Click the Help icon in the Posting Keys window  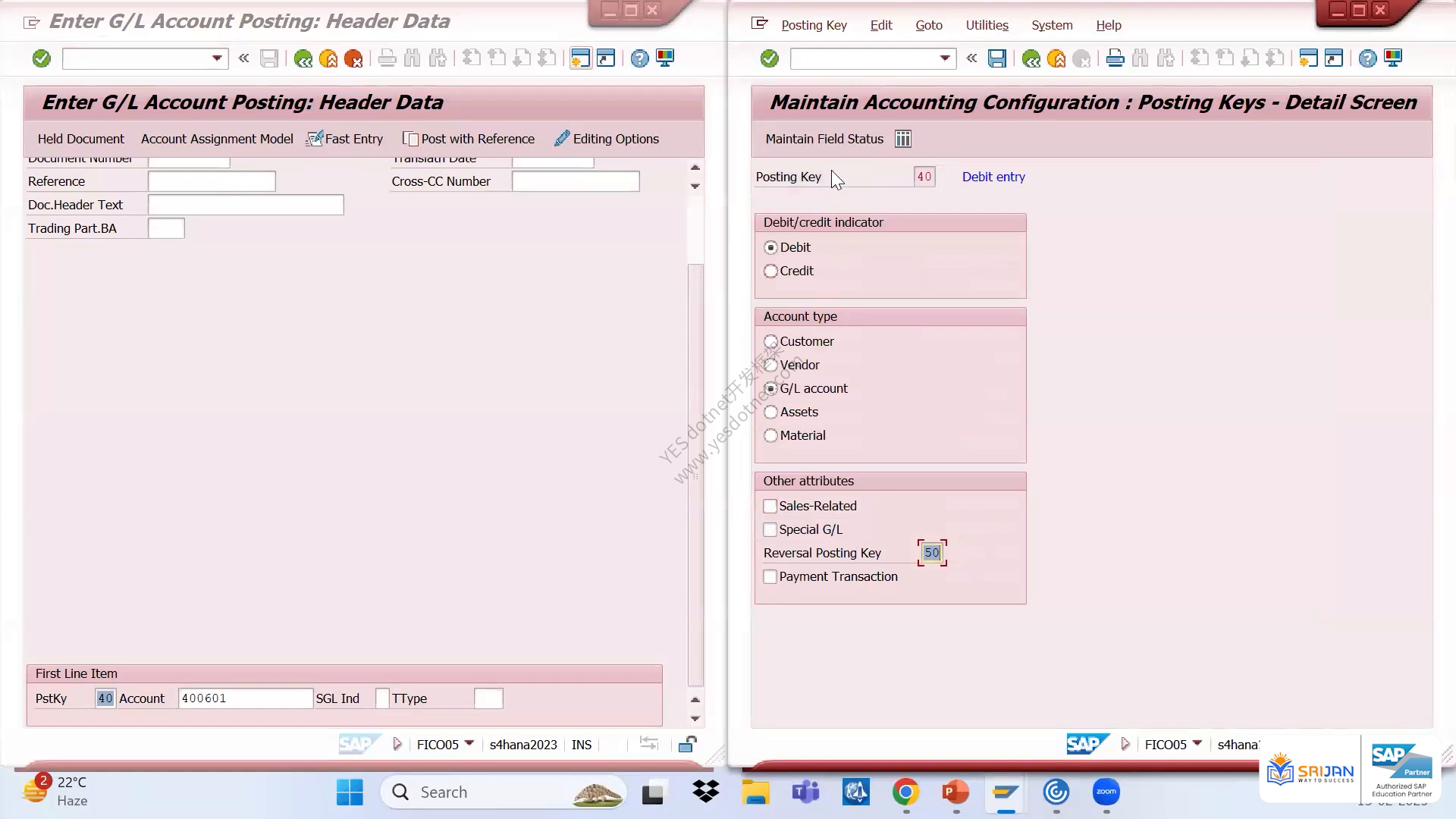[x=1367, y=58]
